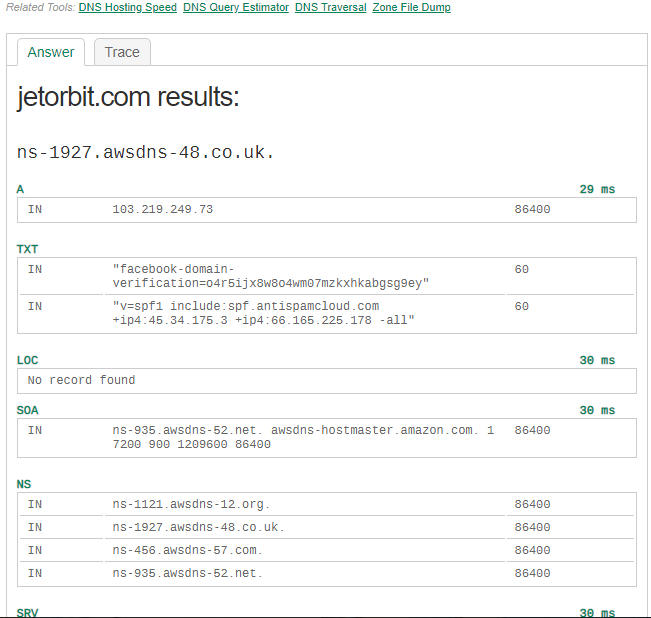Click the Related Tools label
Image resolution: width=651 pixels, height=618 pixels.
[x=41, y=7]
